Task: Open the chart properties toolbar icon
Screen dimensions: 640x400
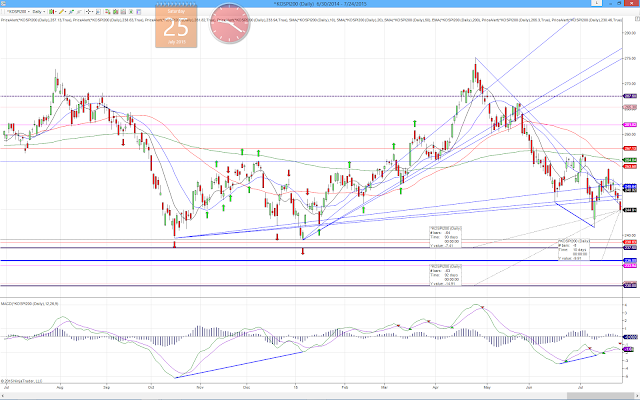Action: (138, 12)
